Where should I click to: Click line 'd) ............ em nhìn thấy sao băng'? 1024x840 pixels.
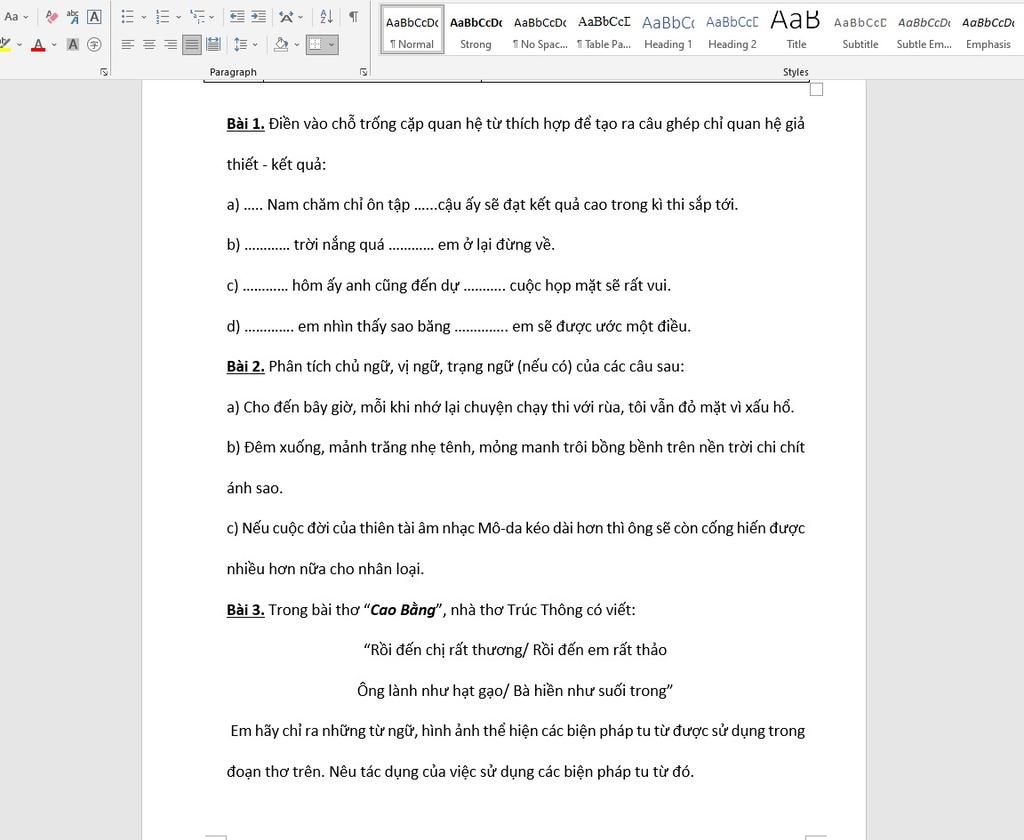click(x=458, y=326)
